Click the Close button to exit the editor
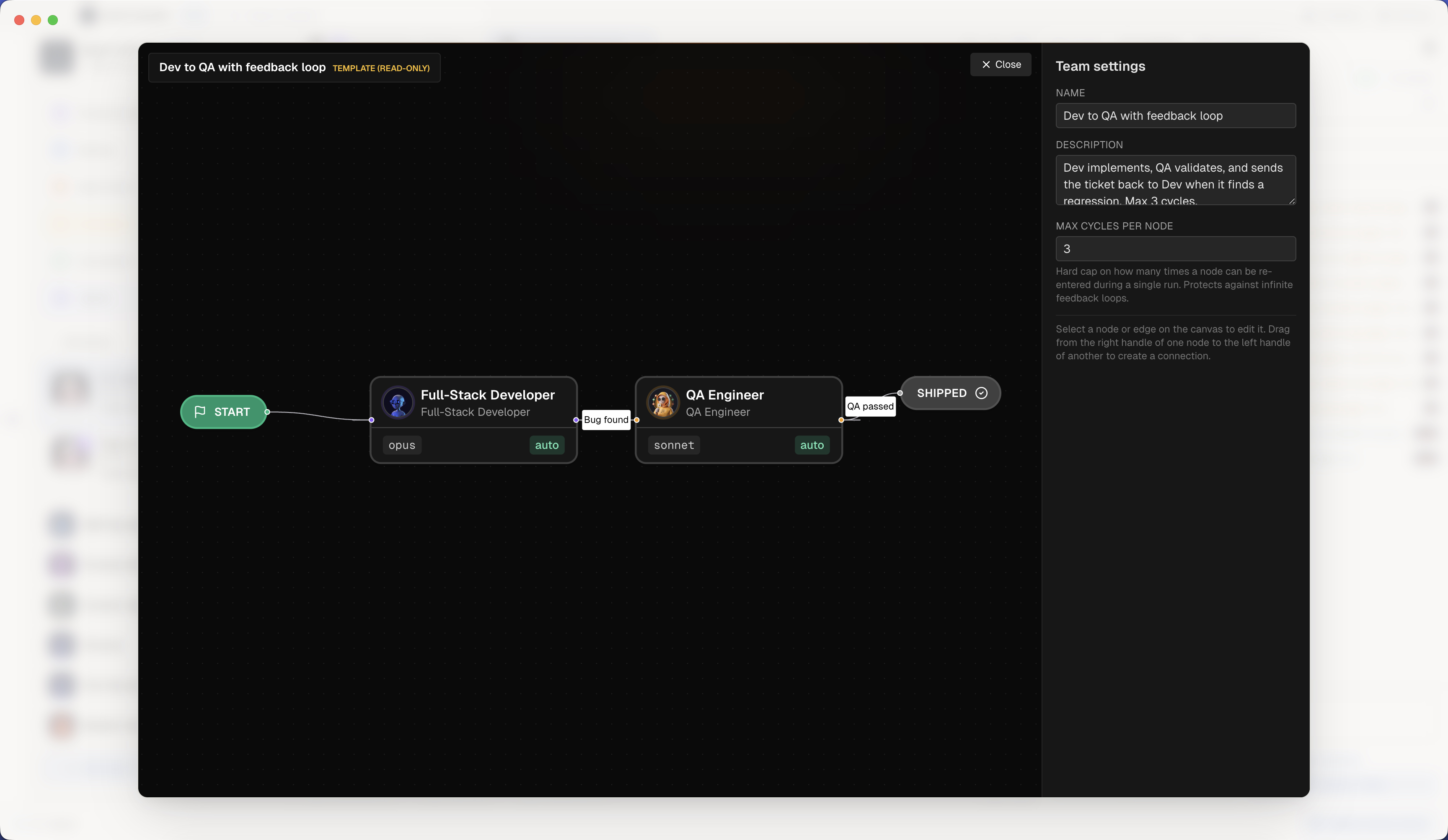The height and width of the screenshot is (840, 1448). point(1000,64)
